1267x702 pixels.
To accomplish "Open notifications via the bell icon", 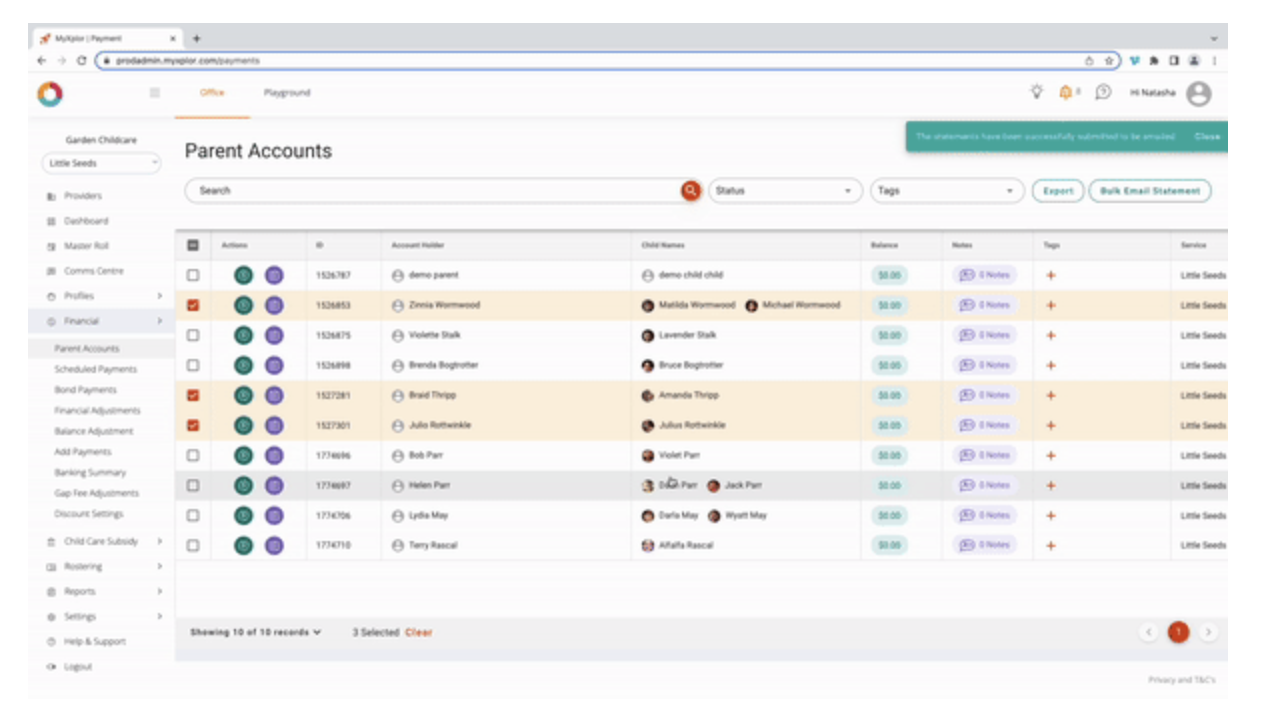I will coord(1068,93).
